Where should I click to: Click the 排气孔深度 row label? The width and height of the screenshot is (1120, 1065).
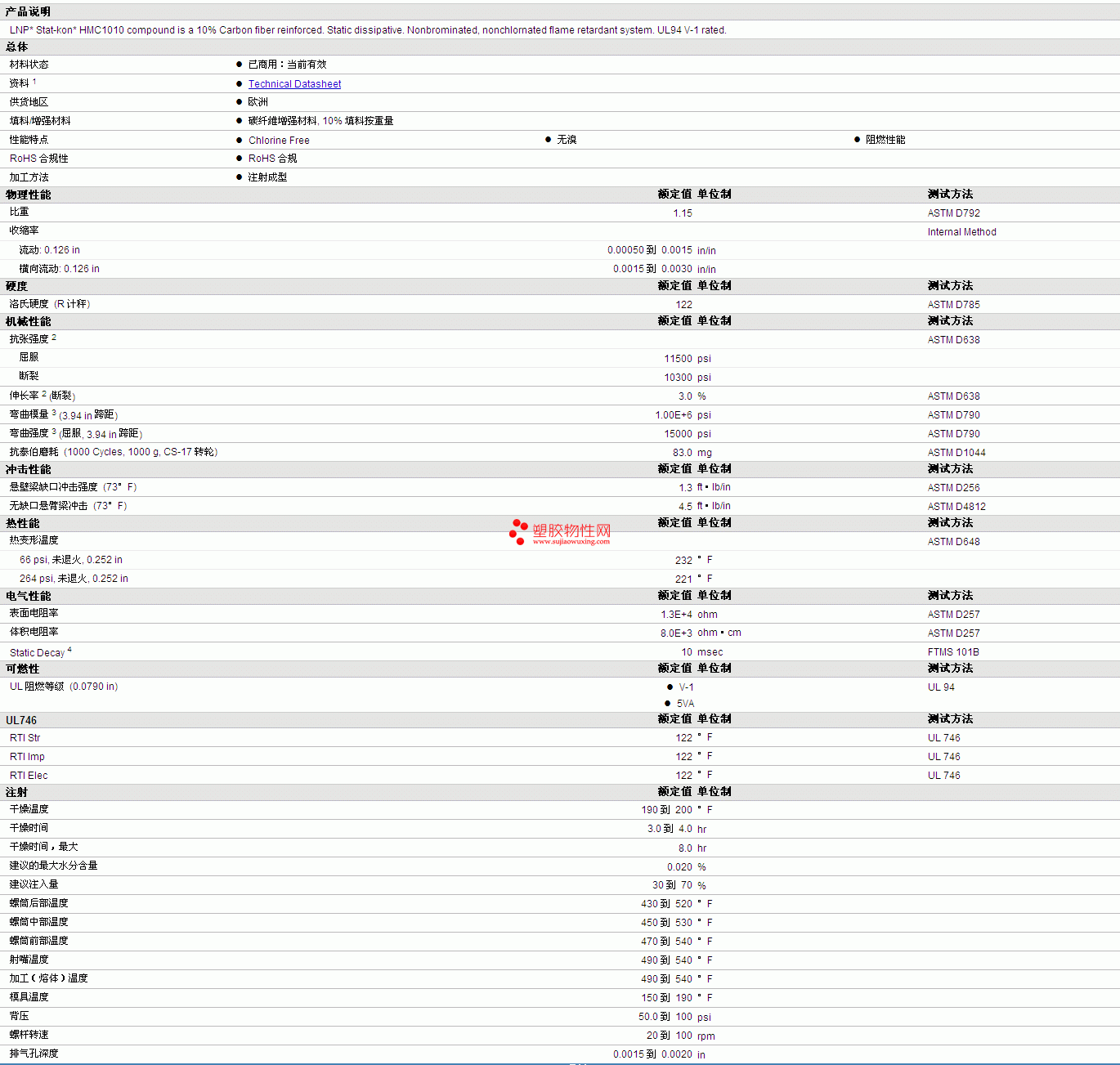[34, 1054]
